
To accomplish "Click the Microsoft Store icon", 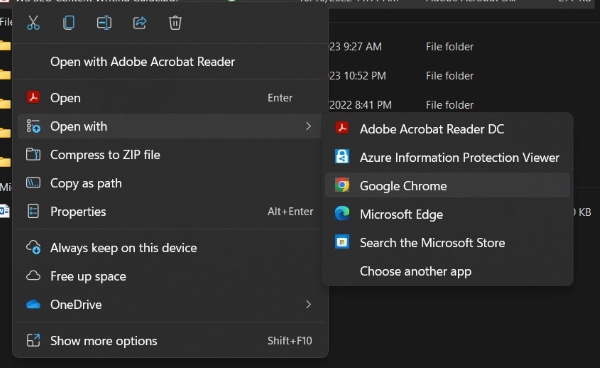I will coord(342,242).
